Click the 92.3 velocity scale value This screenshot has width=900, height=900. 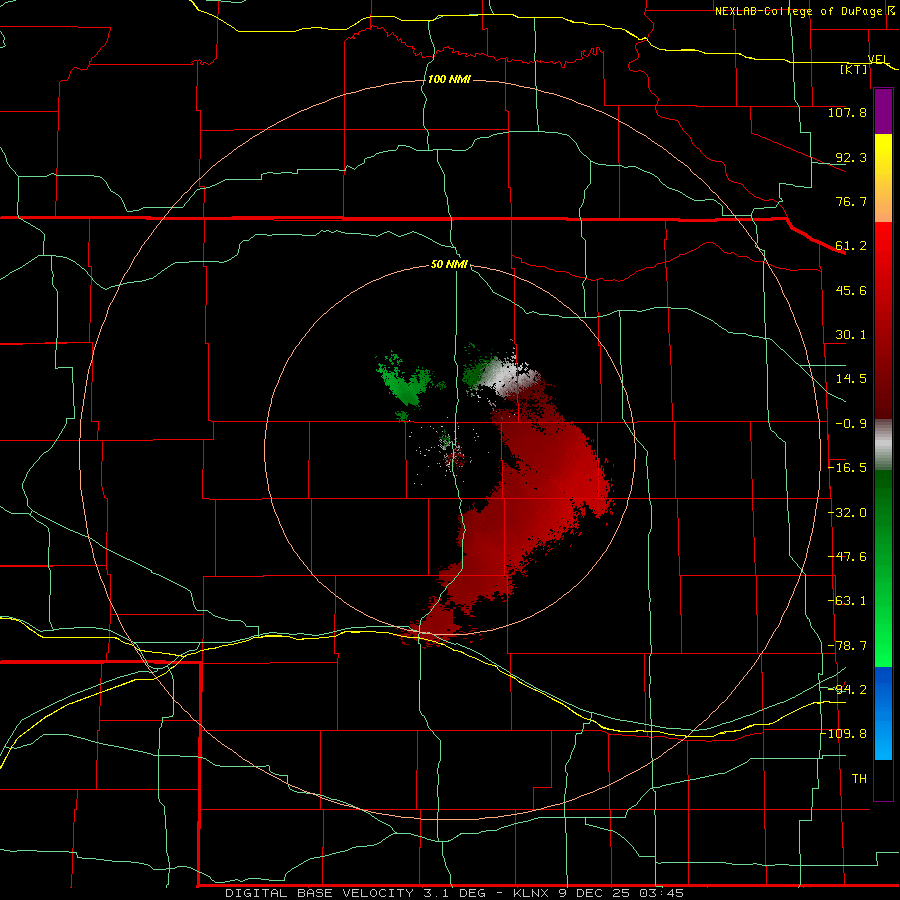point(851,157)
